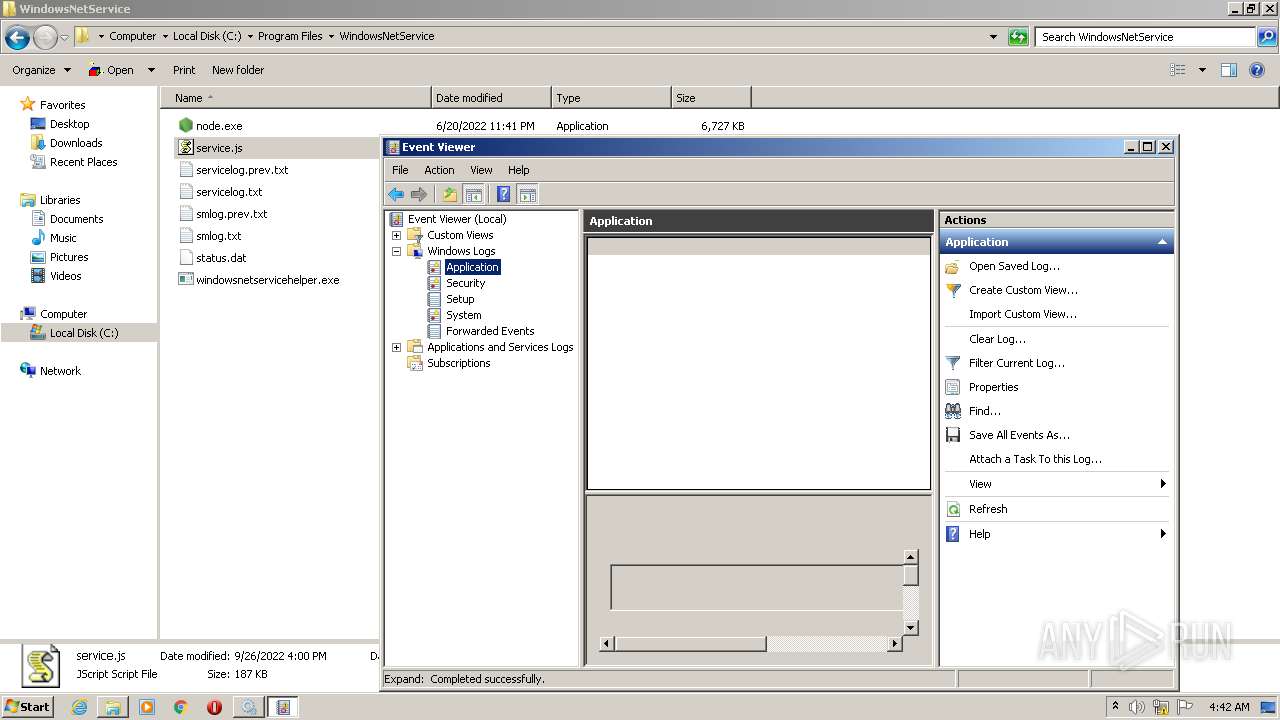The width and height of the screenshot is (1280, 720).
Task: Click the Find binoculars icon
Action: click(x=953, y=411)
